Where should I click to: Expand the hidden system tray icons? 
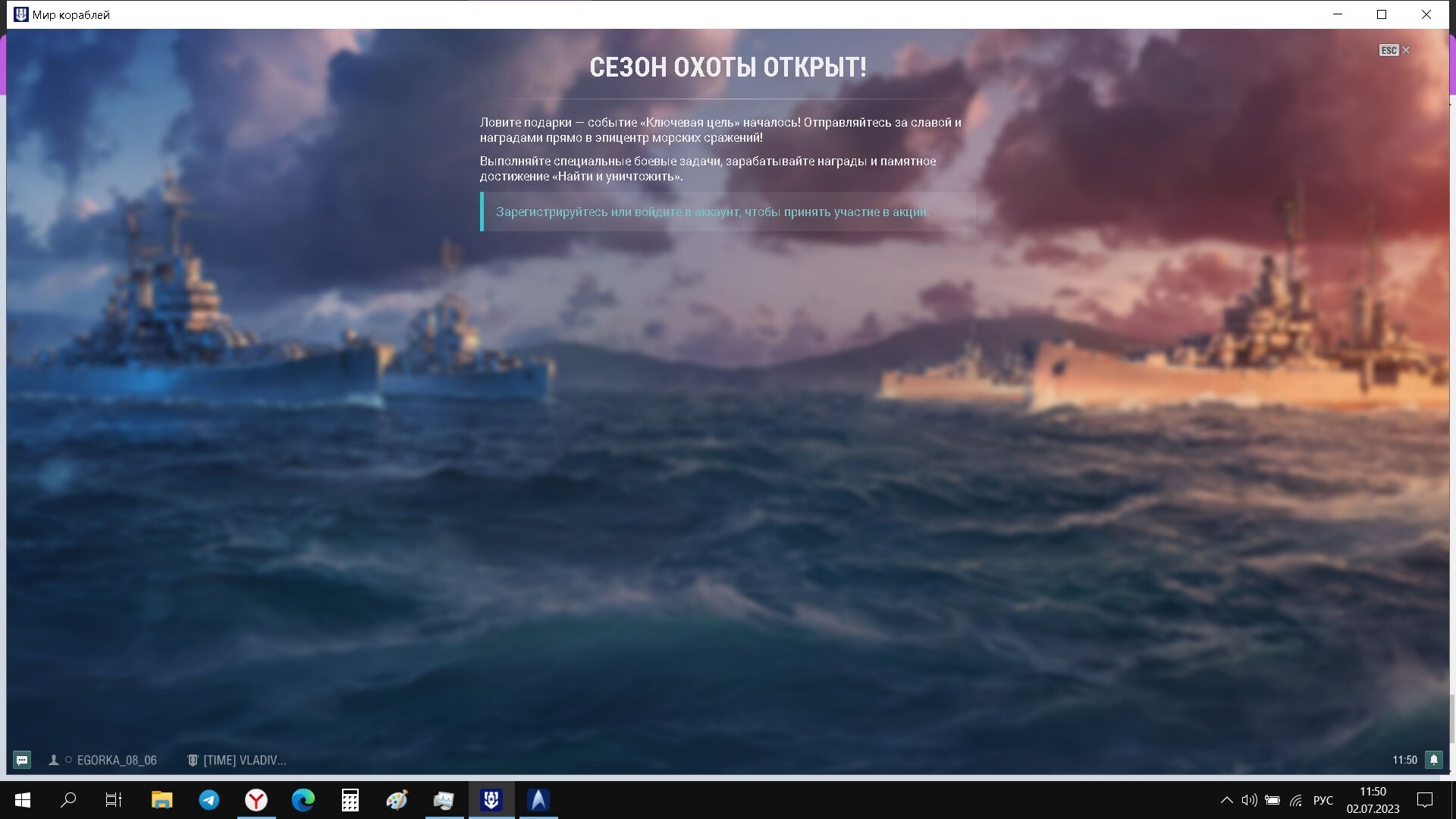click(1226, 800)
